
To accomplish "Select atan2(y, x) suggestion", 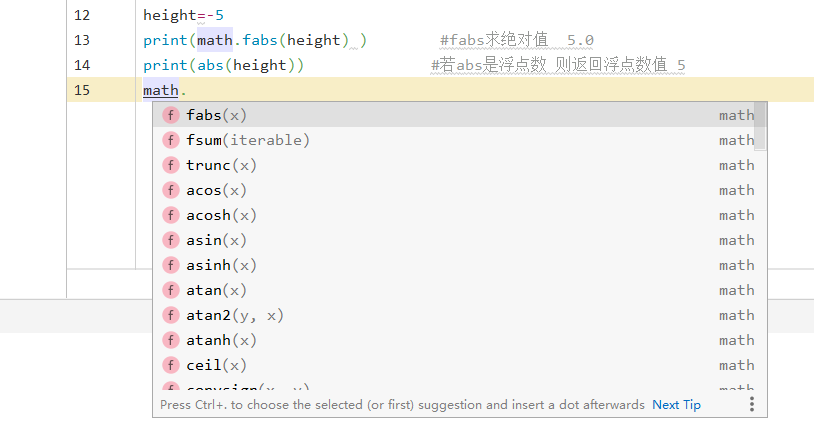I will [235, 315].
